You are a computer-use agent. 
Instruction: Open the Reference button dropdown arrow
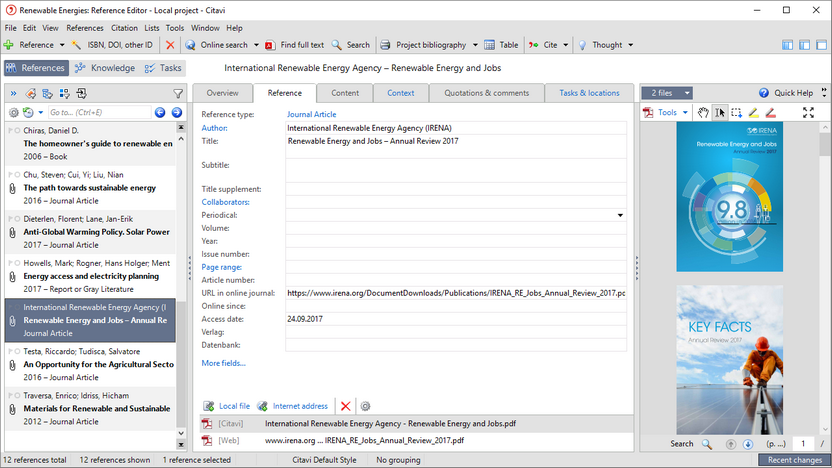tap(62, 45)
